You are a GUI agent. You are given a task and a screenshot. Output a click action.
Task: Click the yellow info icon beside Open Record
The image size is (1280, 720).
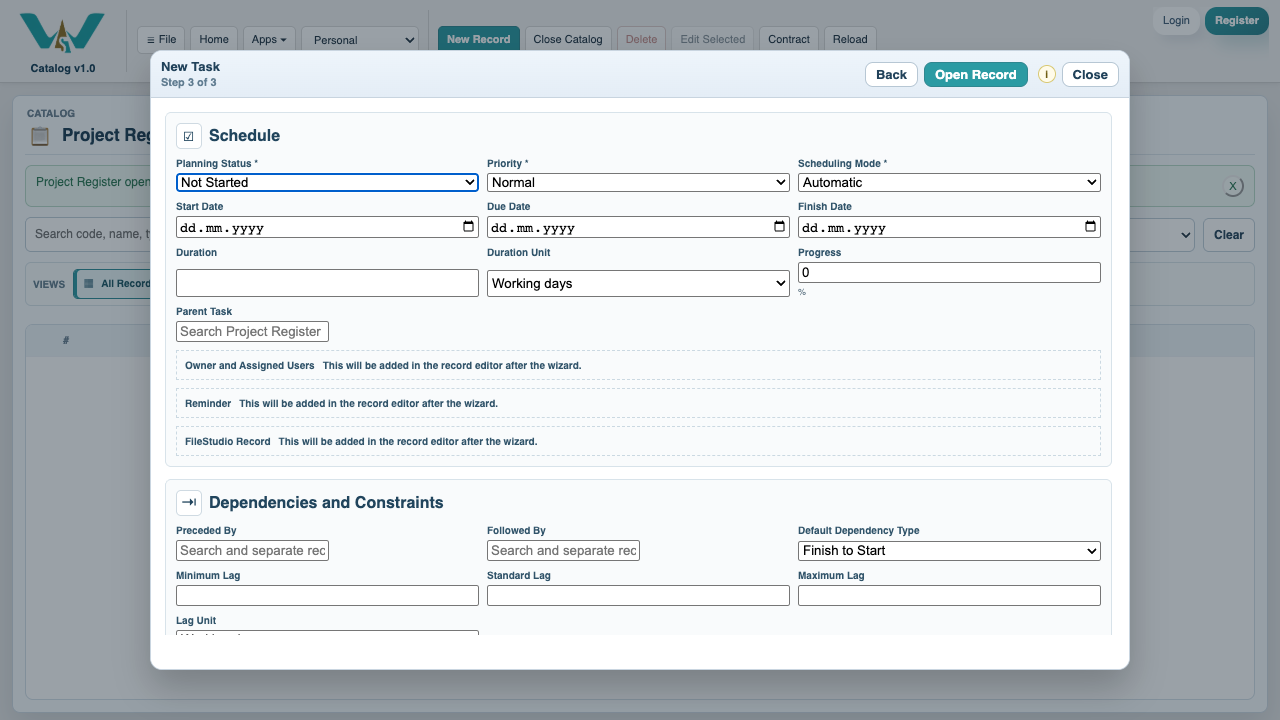click(1046, 74)
